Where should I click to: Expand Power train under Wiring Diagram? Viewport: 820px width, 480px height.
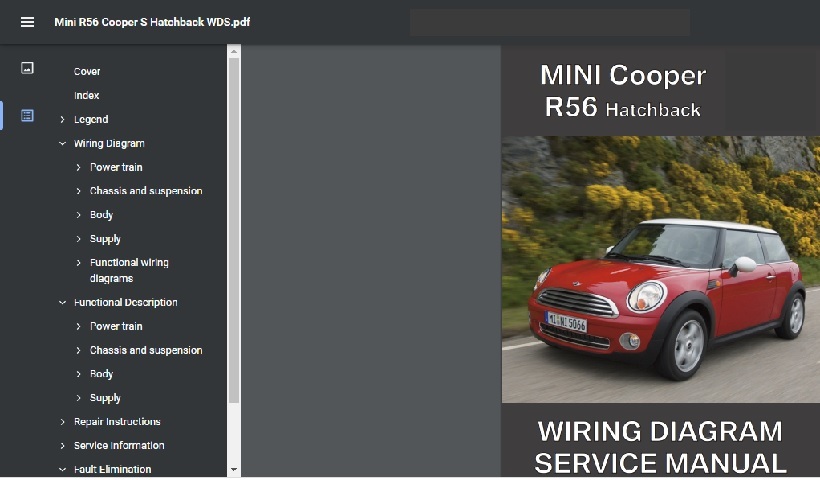78,167
